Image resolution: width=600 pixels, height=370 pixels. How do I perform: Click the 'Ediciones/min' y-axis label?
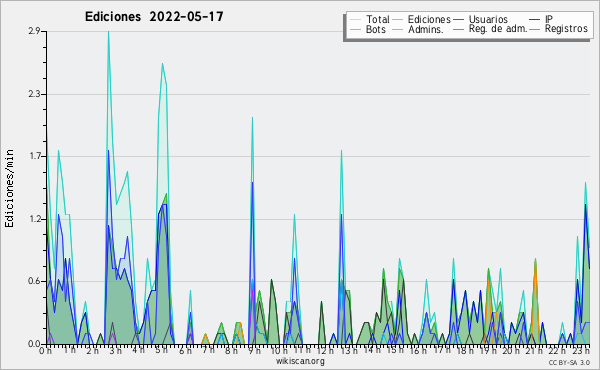click(9, 188)
